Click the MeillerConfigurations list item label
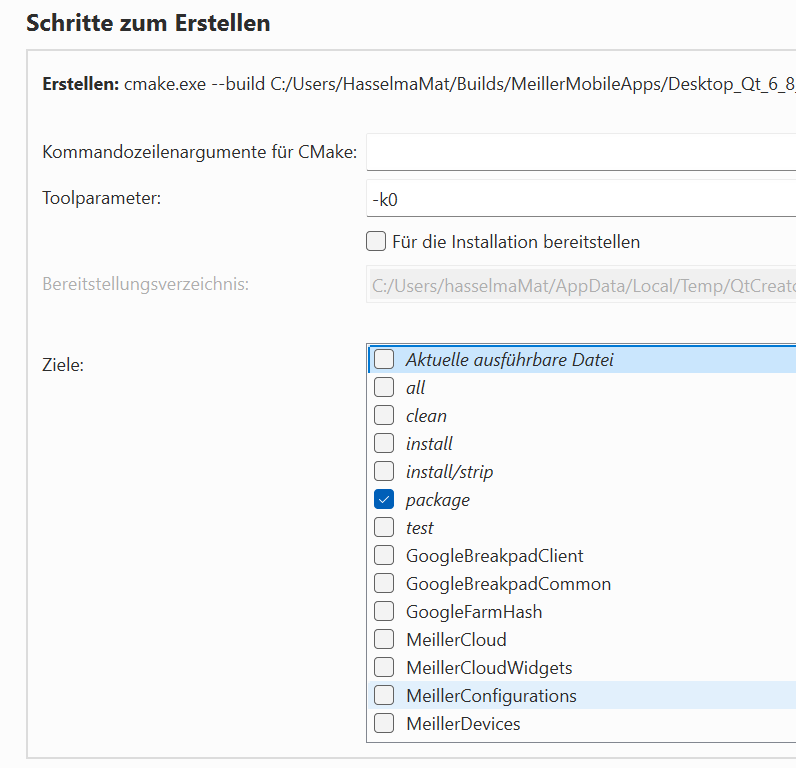Viewport: 796px width, 768px height. pyautogui.click(x=491, y=696)
